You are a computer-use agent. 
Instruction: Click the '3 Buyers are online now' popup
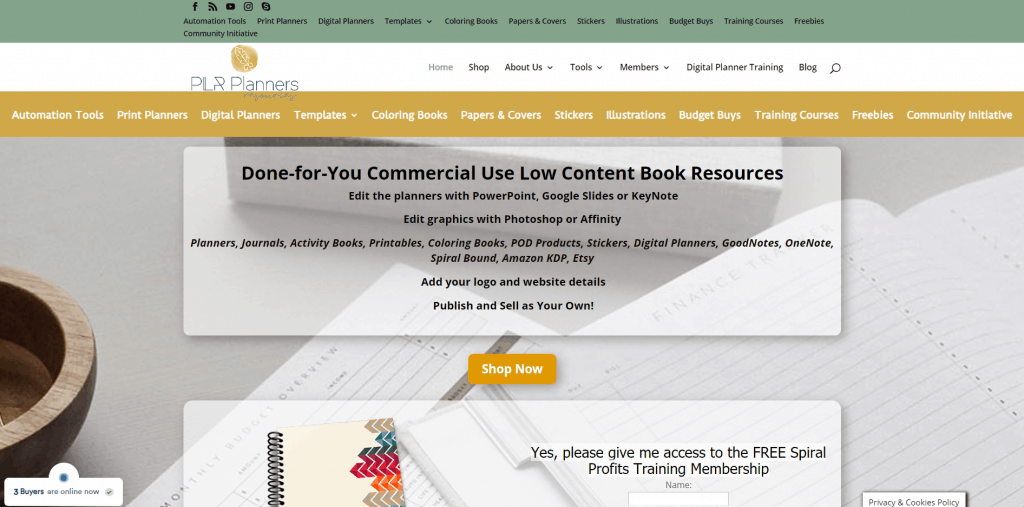click(x=63, y=491)
